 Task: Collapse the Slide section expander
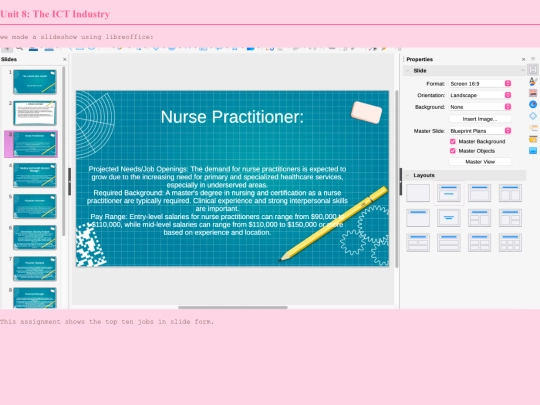(408, 71)
